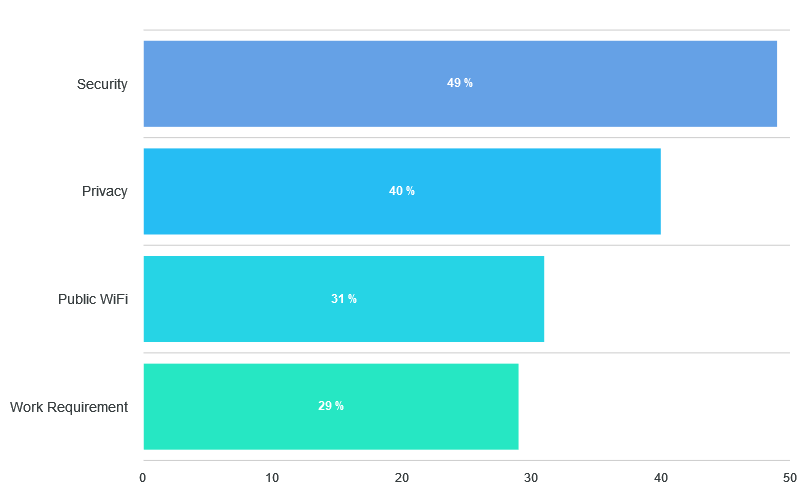This screenshot has height=496, width=800.
Task: Click empty plot area right of Work Requirement bar
Action: (x=655, y=406)
